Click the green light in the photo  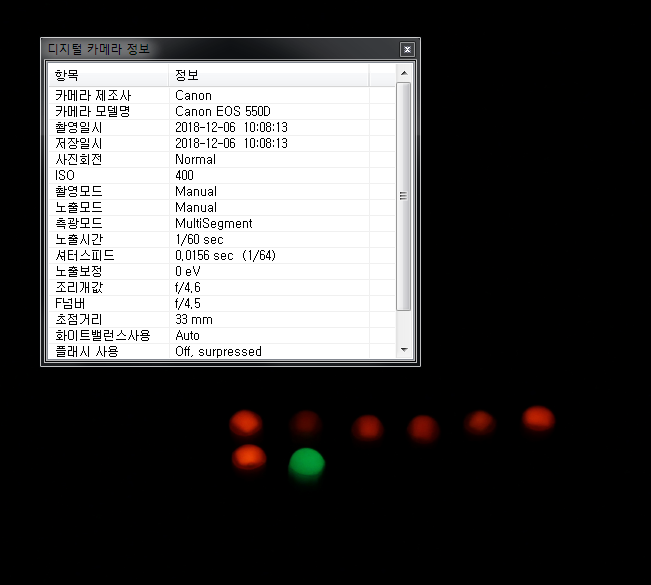click(x=306, y=462)
